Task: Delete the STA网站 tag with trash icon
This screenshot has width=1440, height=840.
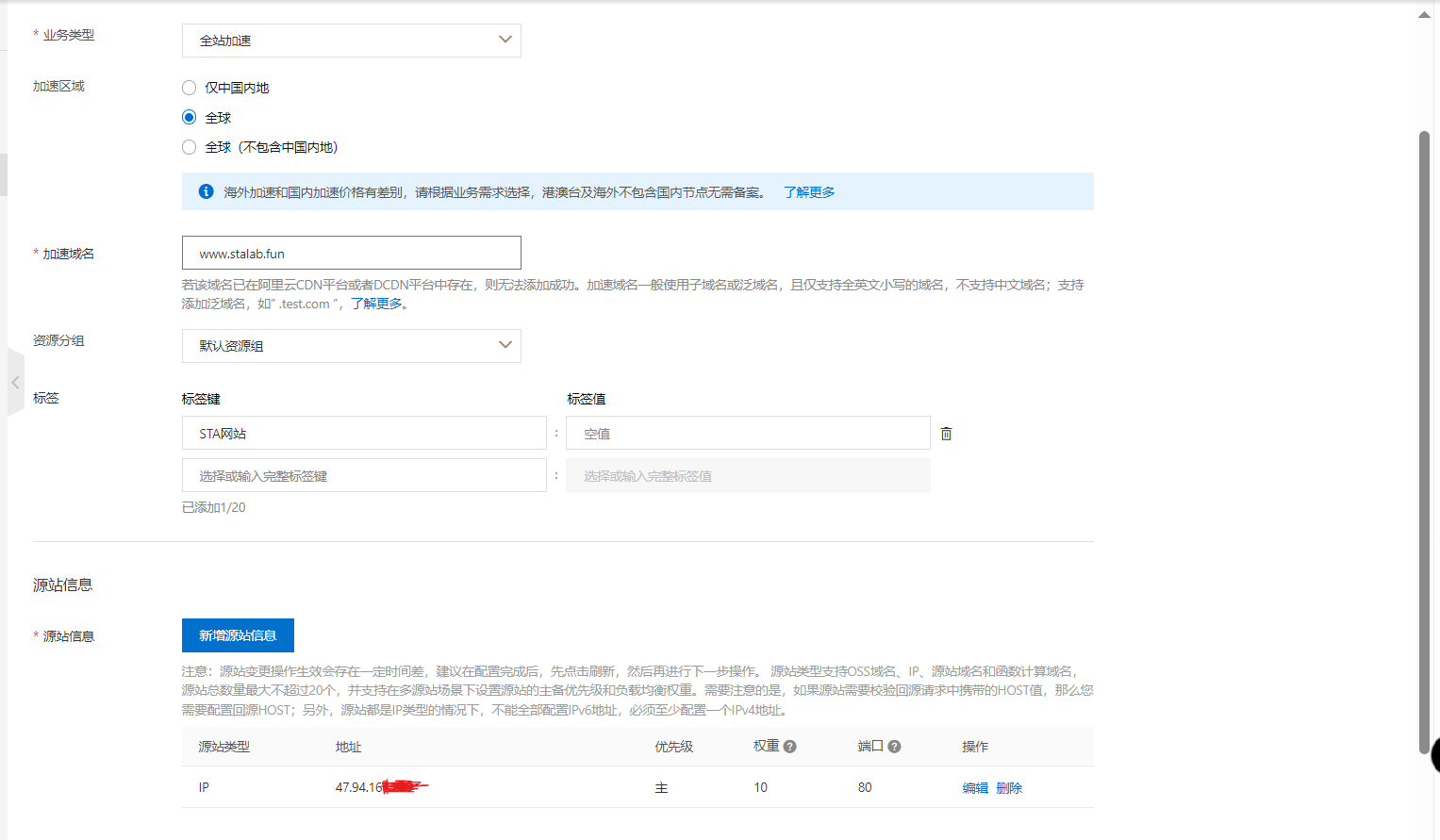Action: point(946,434)
